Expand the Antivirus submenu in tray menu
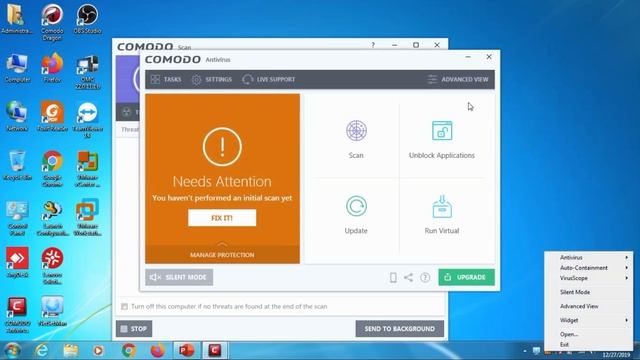This screenshot has width=640, height=360. tap(590, 258)
